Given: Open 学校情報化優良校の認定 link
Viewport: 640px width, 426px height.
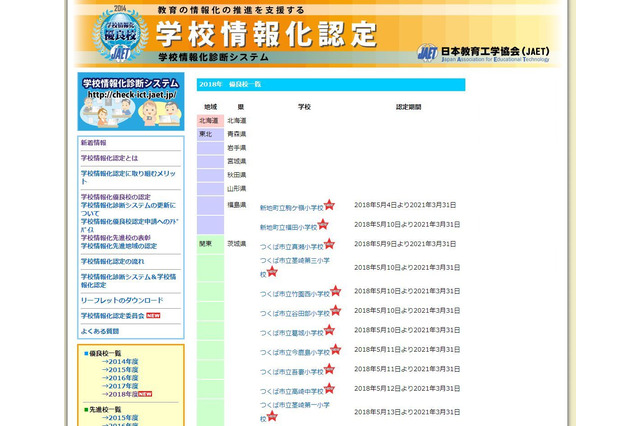Looking at the screenshot, I should (x=116, y=197).
